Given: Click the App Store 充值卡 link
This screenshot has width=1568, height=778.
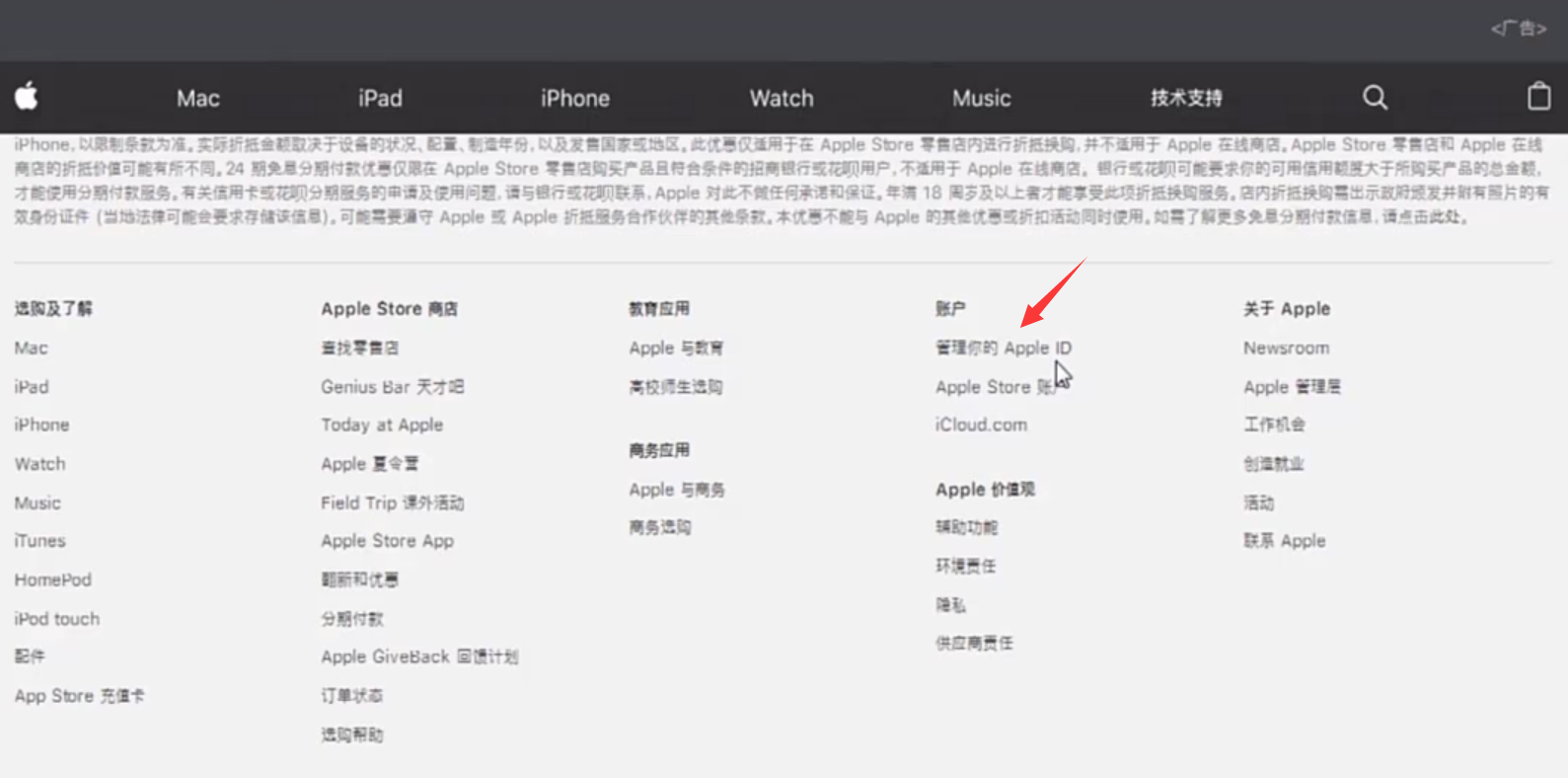Looking at the screenshot, I should point(79,696).
